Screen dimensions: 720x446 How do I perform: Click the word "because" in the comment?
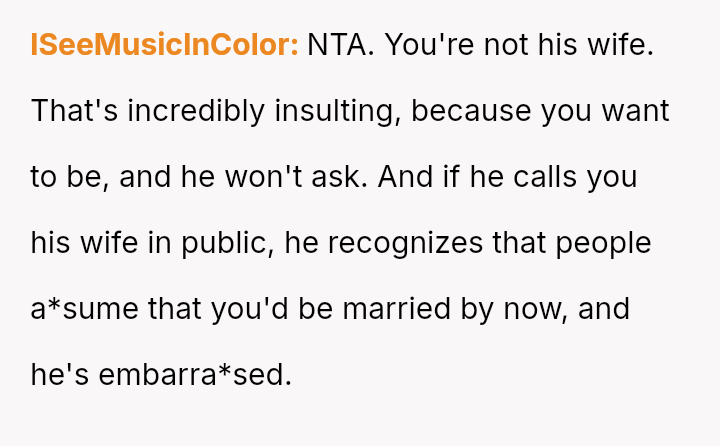470,111
